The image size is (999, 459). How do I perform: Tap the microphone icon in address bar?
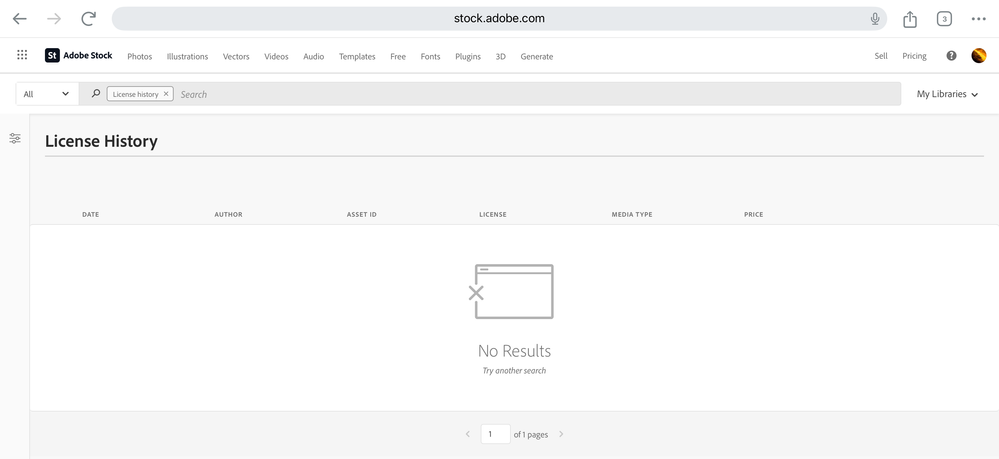(x=875, y=19)
